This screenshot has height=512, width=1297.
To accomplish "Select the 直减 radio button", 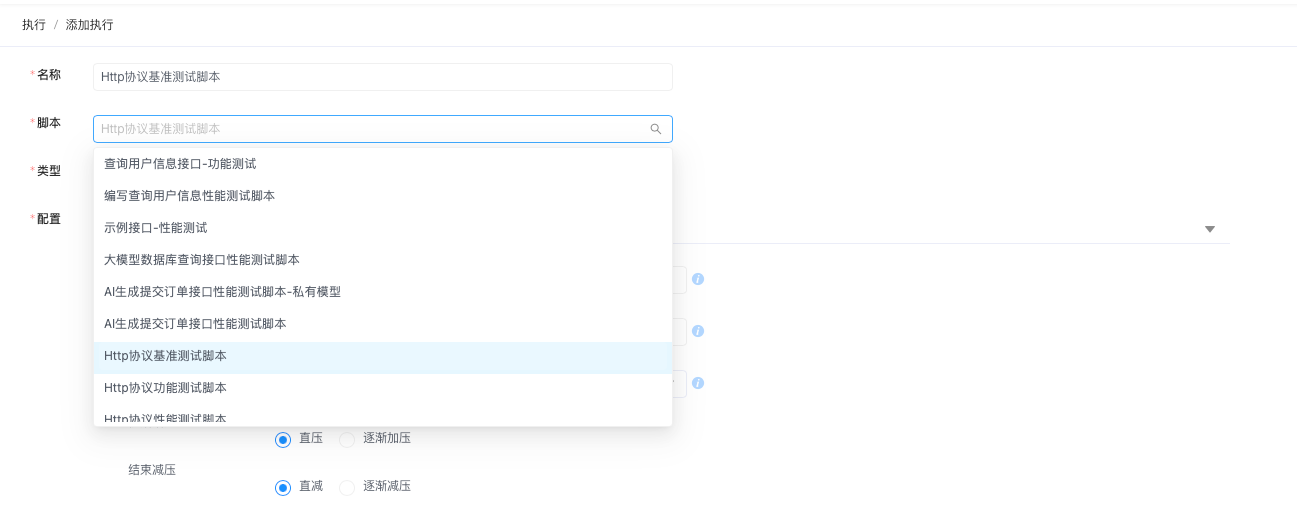I will pos(283,487).
